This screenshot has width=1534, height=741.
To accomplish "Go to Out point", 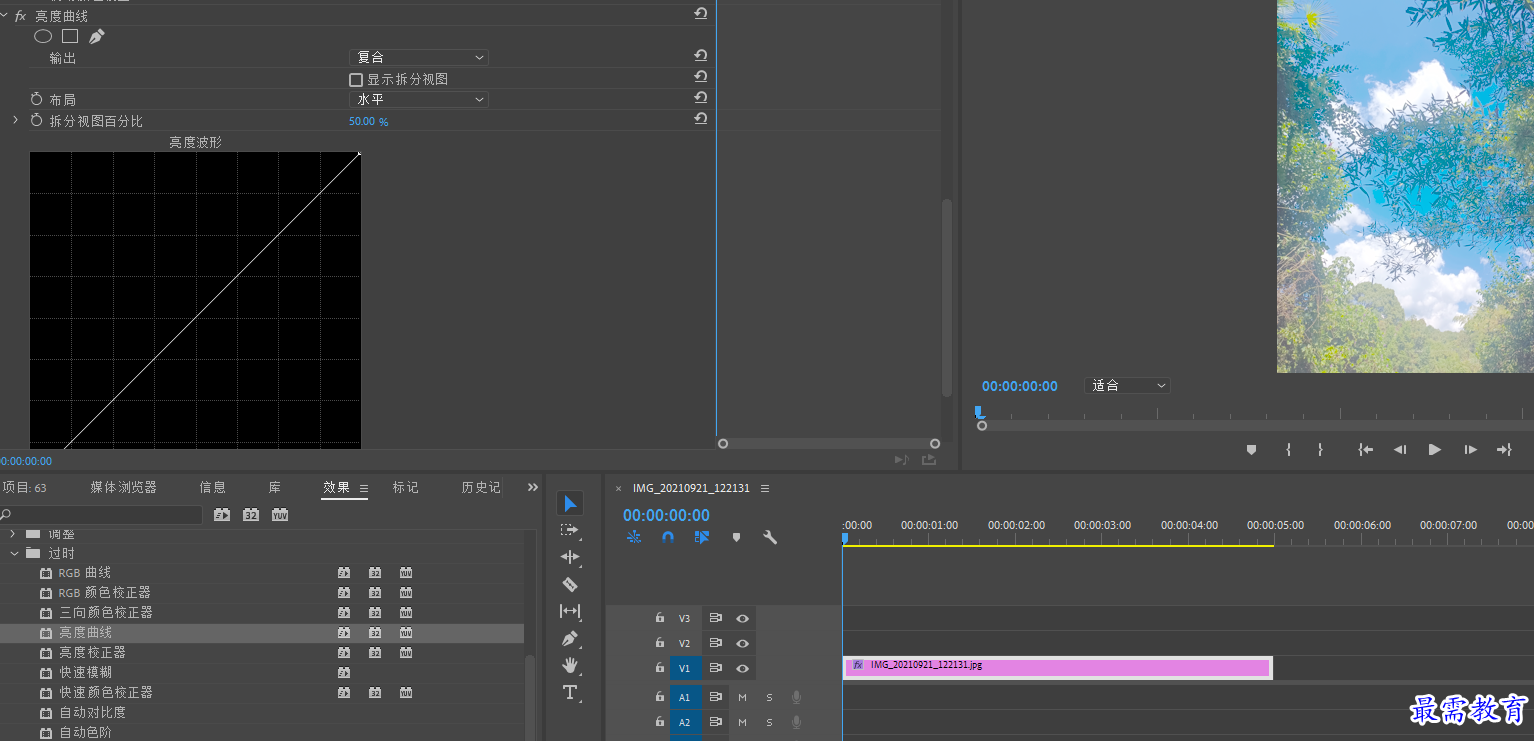I will (x=1504, y=450).
